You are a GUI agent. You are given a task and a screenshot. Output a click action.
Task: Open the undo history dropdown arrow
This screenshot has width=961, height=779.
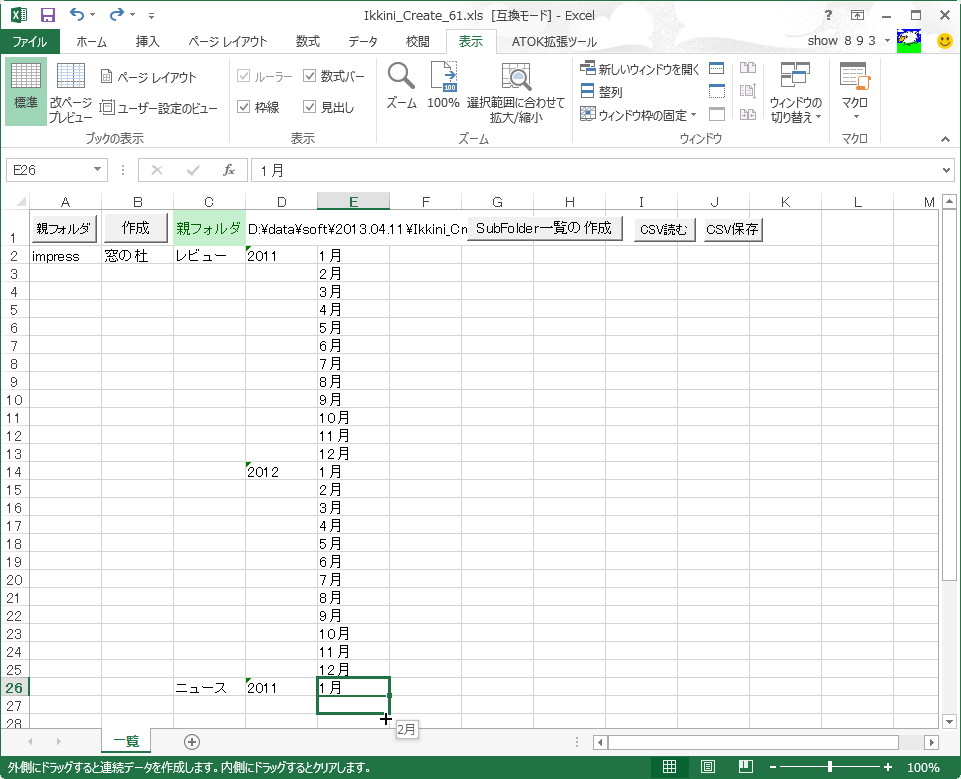[x=93, y=14]
